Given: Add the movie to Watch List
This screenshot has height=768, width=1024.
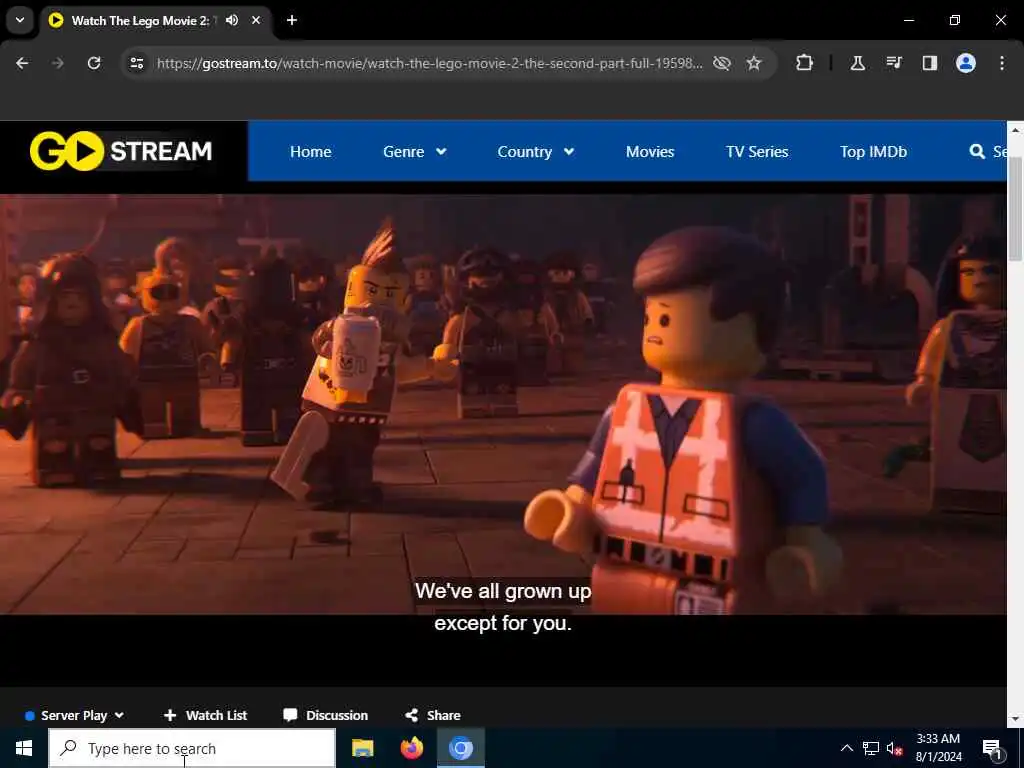Looking at the screenshot, I should point(205,715).
